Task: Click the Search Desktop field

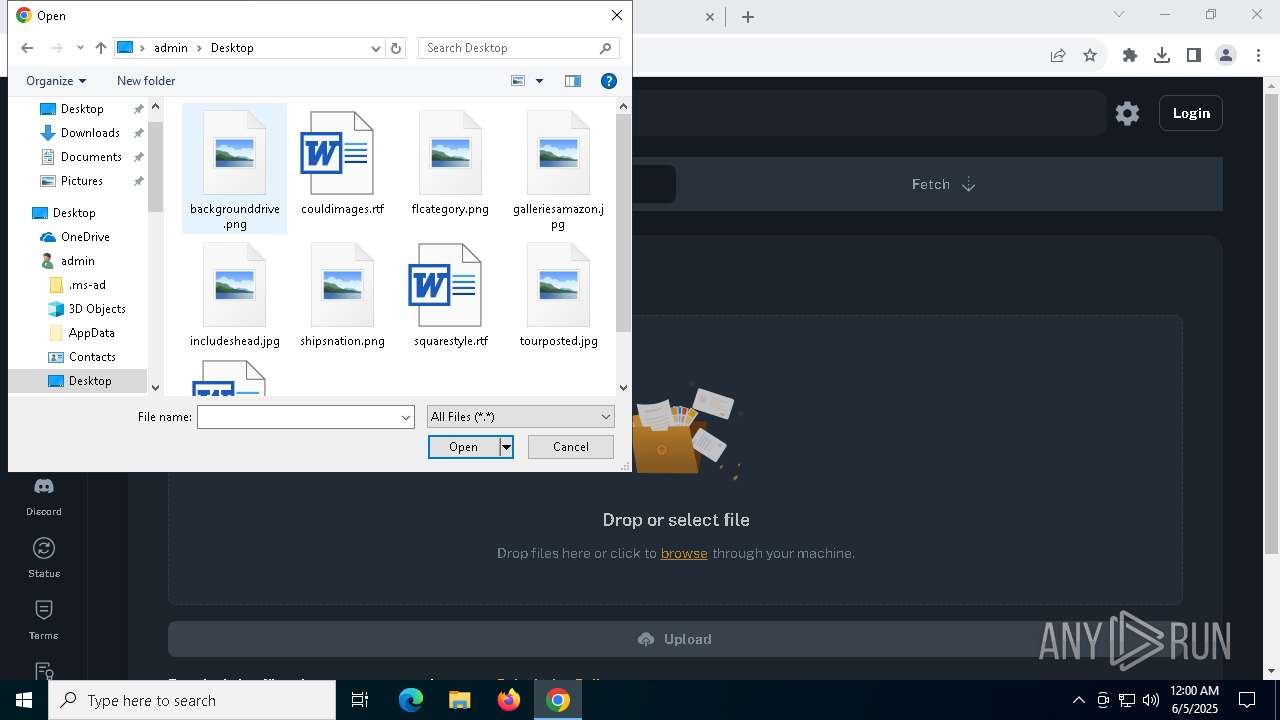Action: [x=518, y=48]
